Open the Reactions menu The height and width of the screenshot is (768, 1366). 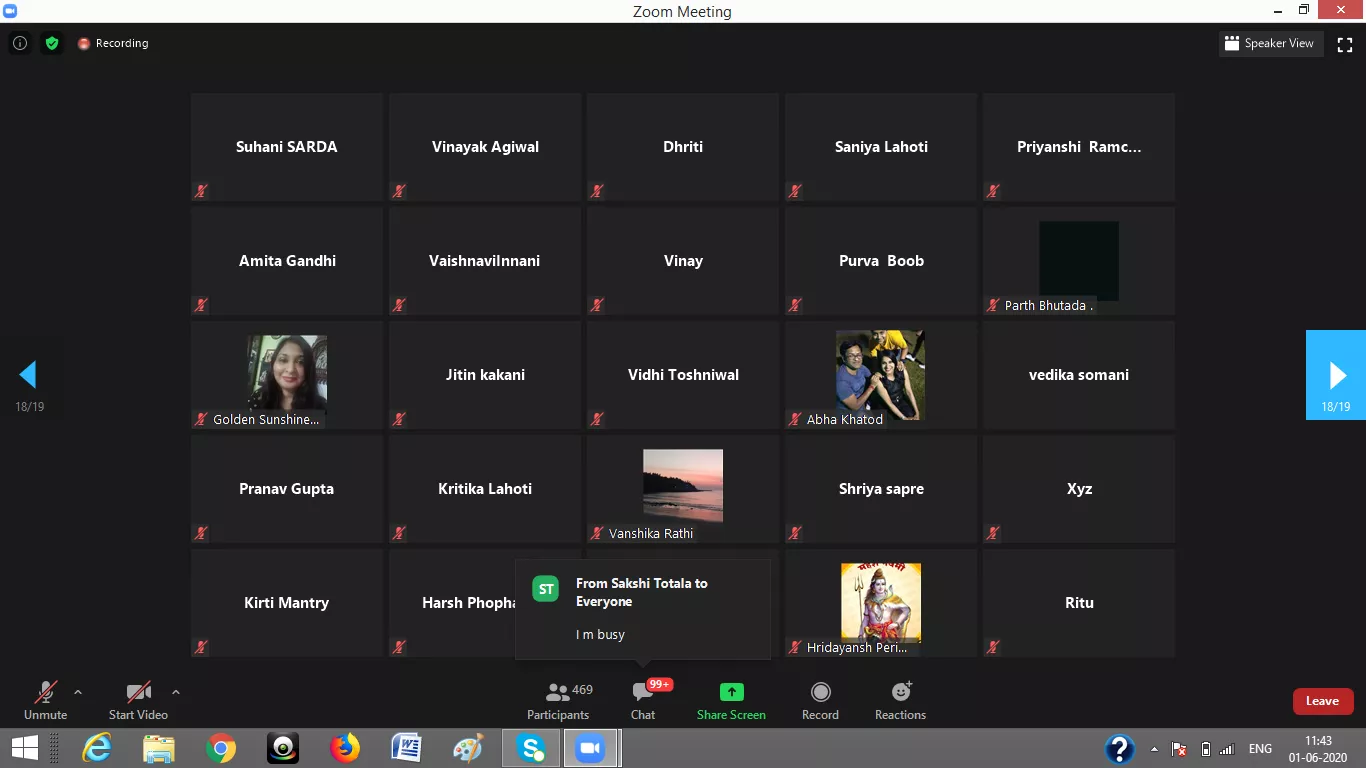point(900,700)
